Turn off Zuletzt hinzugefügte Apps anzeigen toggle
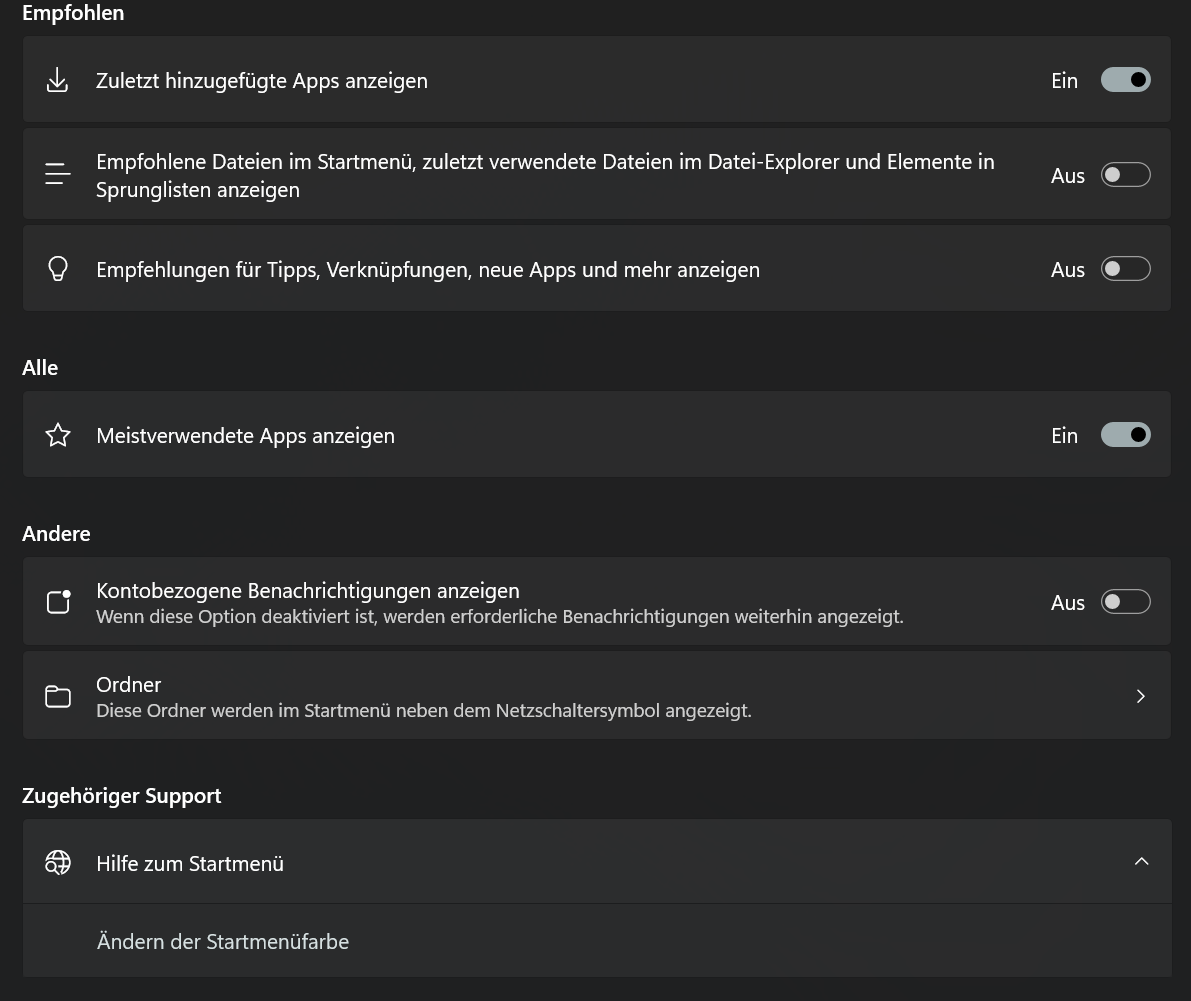Image resolution: width=1191 pixels, height=1001 pixels. (x=1125, y=80)
